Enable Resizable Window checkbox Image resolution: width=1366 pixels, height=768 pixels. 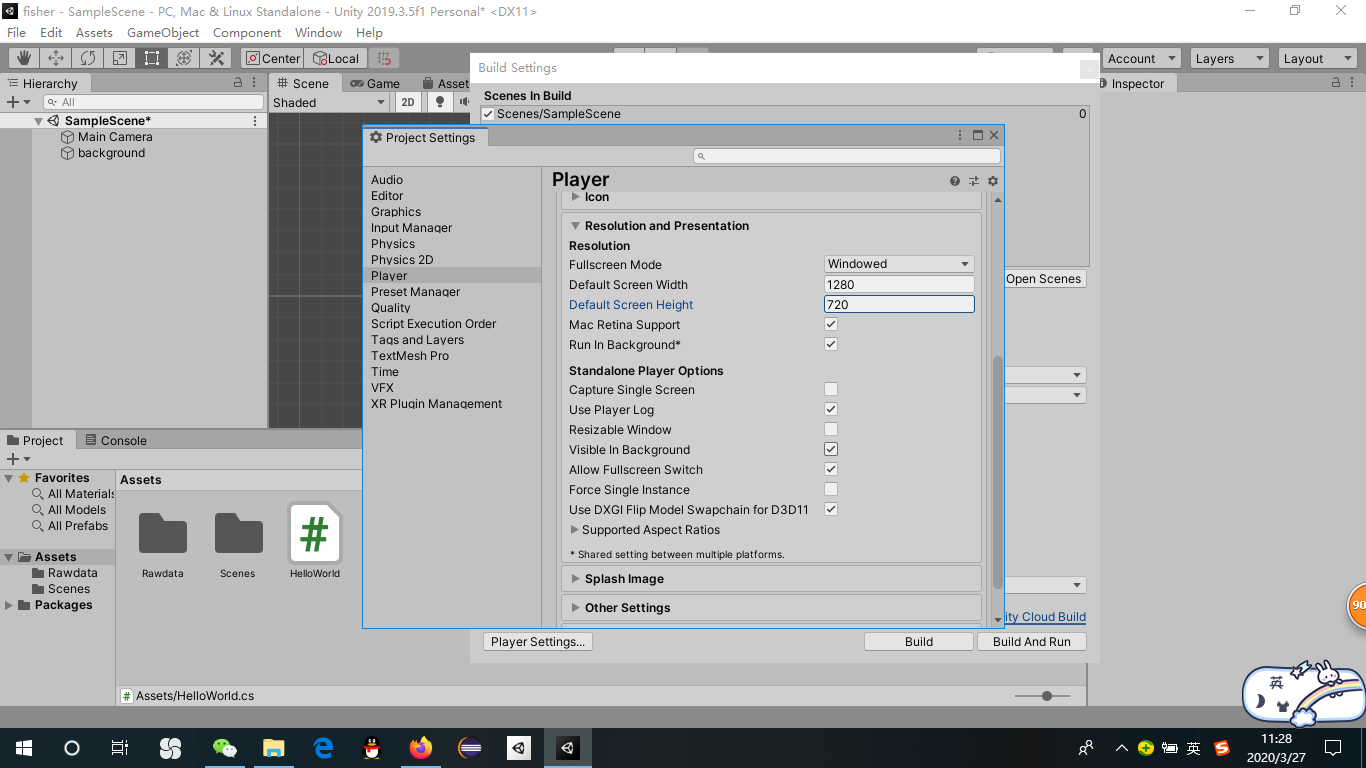tap(831, 429)
